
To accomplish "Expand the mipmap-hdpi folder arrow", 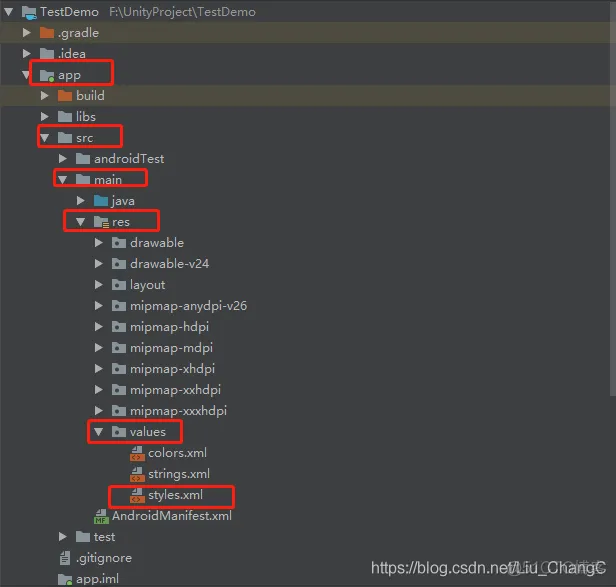I will pyautogui.click(x=99, y=327).
